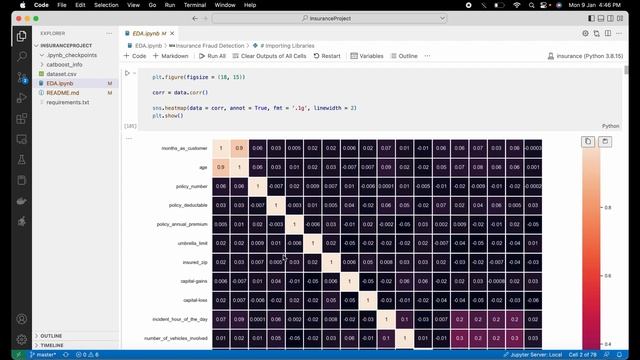Open the Selection menu

[106, 5]
